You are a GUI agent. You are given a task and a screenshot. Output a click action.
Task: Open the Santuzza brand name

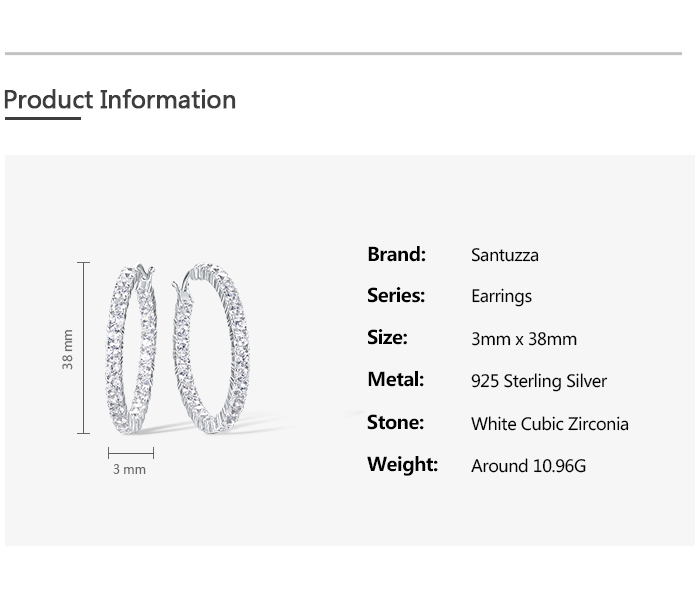click(x=504, y=255)
